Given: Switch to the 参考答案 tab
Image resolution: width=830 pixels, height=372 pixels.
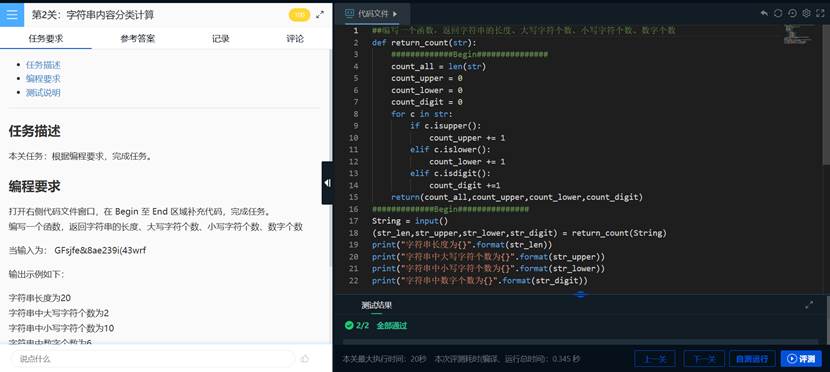Looking at the screenshot, I should click(138, 38).
